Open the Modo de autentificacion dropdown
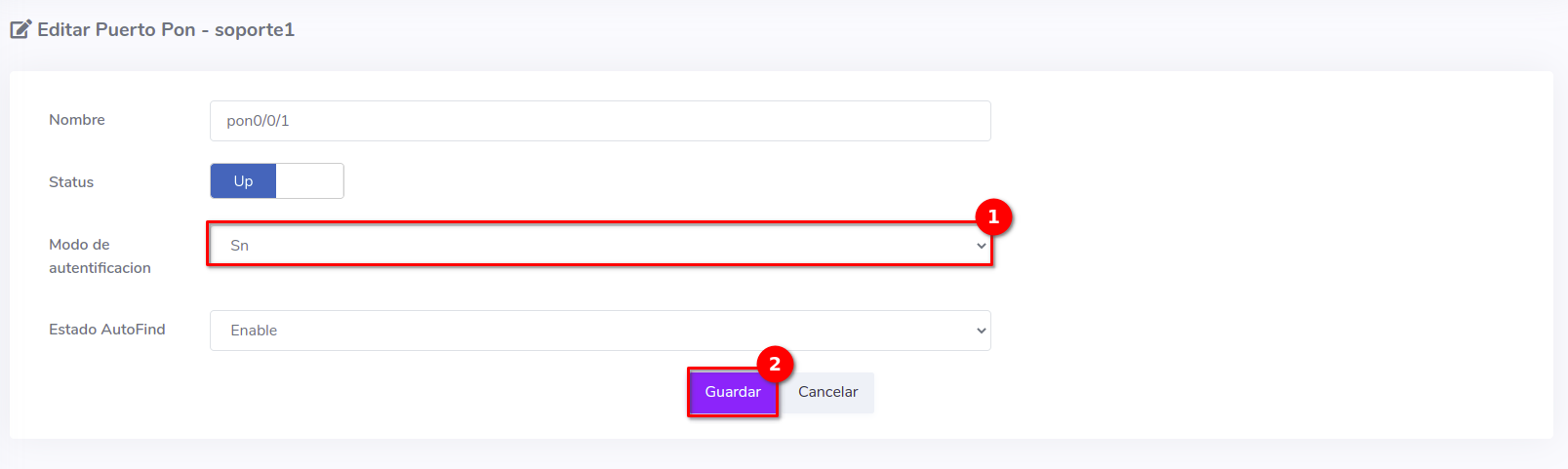 pos(599,245)
